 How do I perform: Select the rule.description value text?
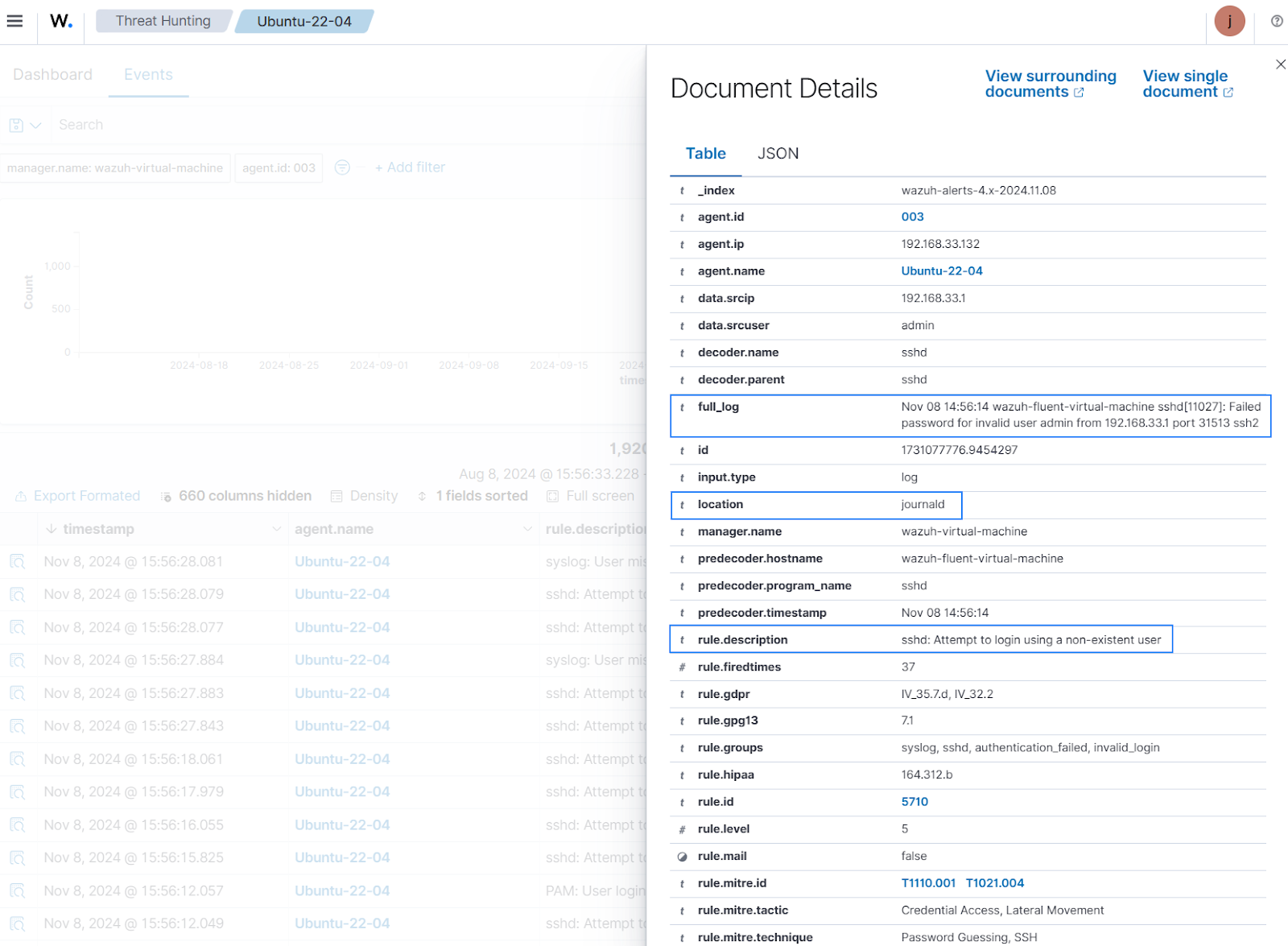click(1031, 640)
